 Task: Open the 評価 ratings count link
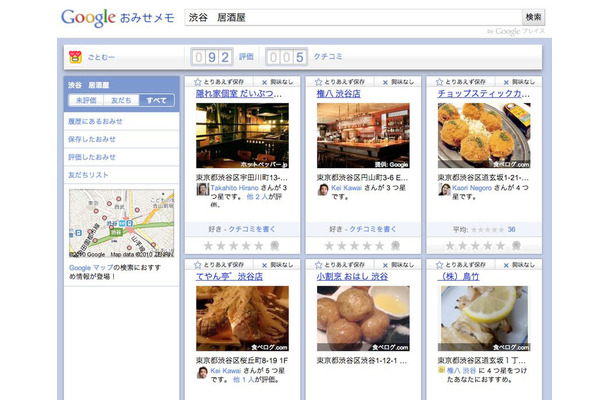point(246,57)
